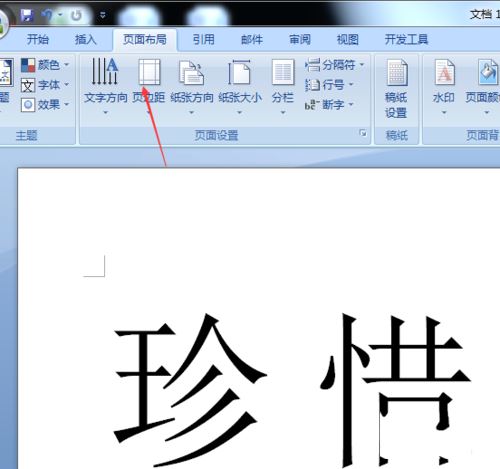Expand the 颜色 dropdown arrow
This screenshot has height=469, width=500.
coord(66,65)
